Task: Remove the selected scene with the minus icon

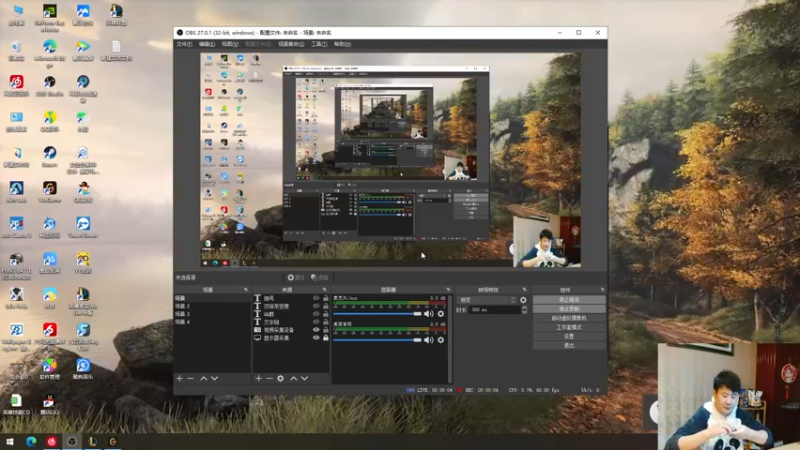Action: (190, 379)
